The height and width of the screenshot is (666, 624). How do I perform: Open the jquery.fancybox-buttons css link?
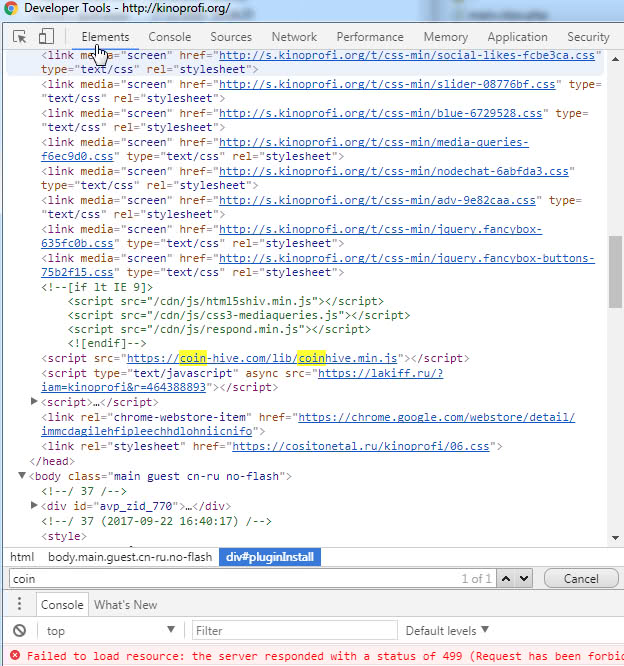tap(407, 258)
